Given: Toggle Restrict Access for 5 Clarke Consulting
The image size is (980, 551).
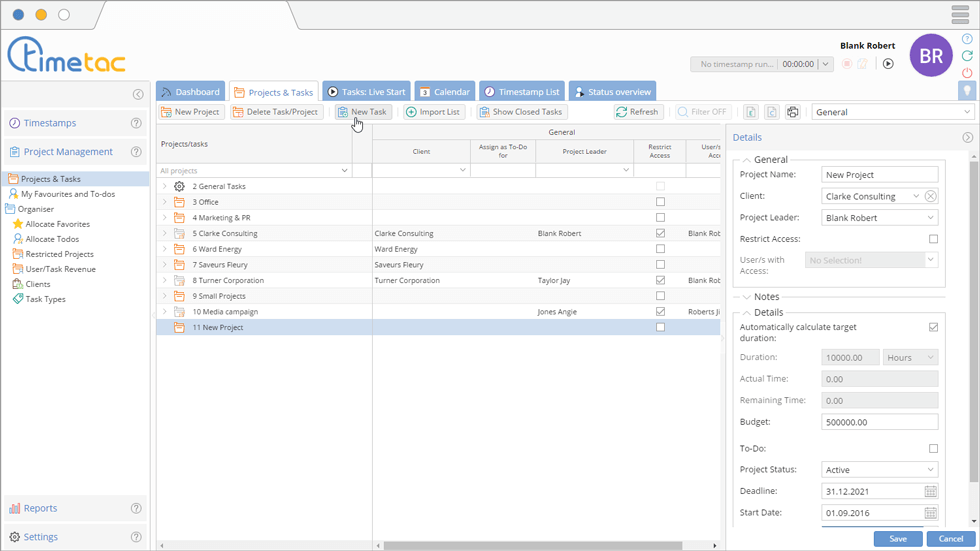Looking at the screenshot, I should [x=660, y=233].
